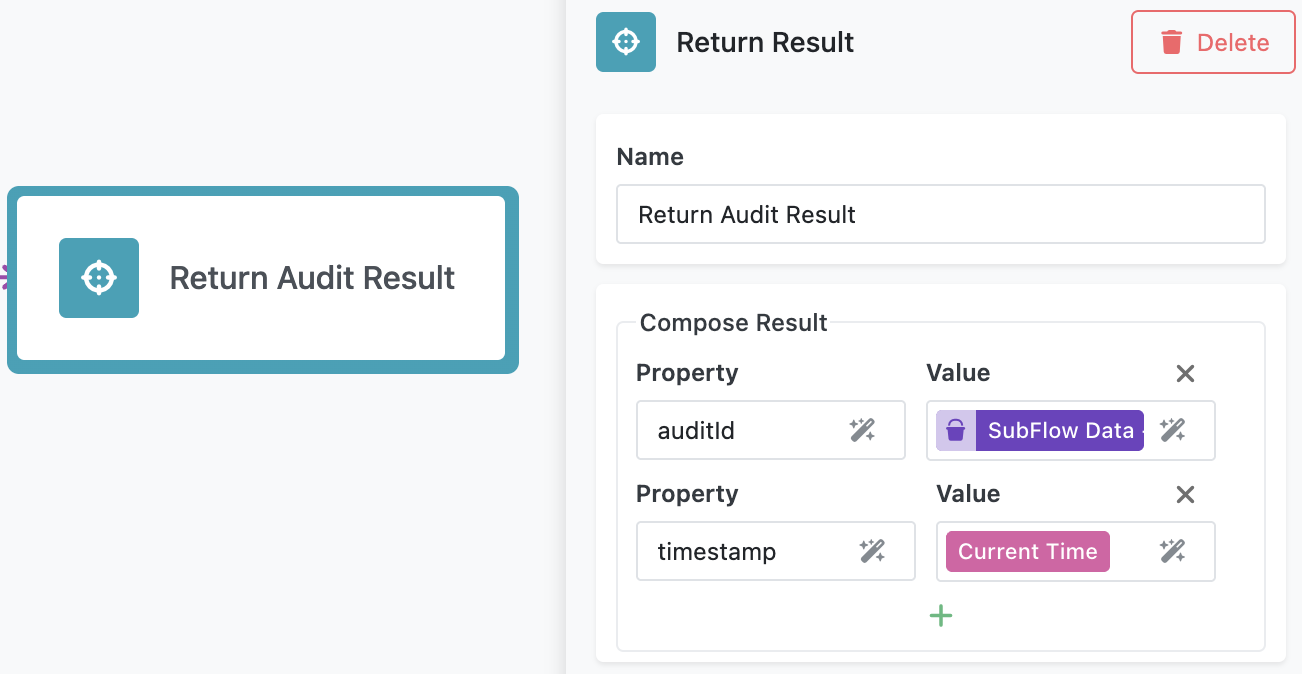Add a new property using the green plus
The width and height of the screenshot is (1302, 674).
pos(940,615)
